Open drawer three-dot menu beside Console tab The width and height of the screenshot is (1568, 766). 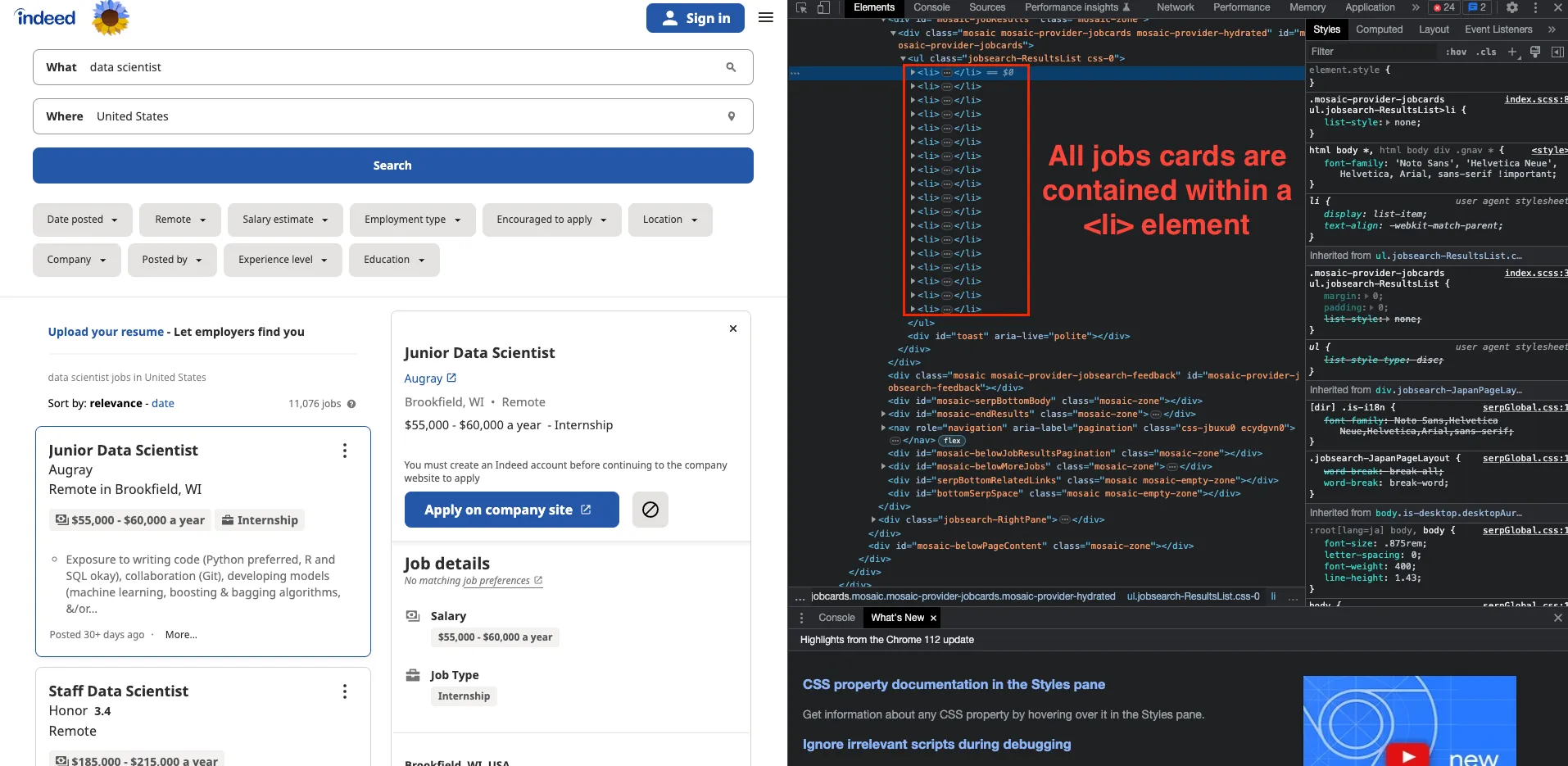pos(801,618)
